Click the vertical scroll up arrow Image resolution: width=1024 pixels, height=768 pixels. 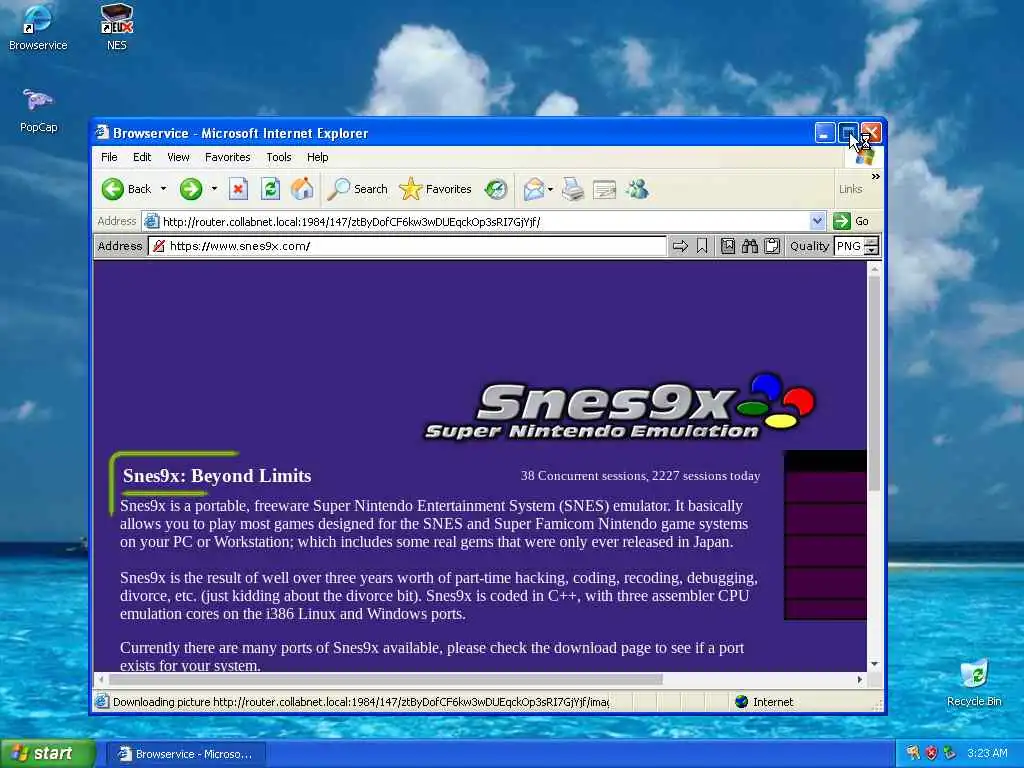click(874, 268)
